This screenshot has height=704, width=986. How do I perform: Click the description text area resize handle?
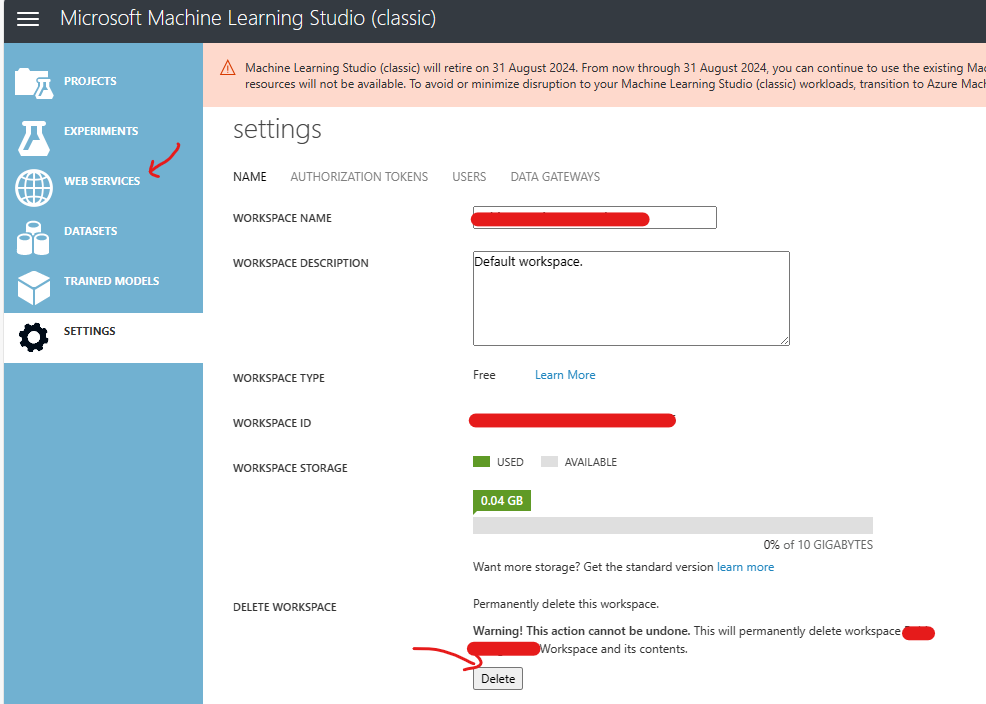[x=785, y=341]
